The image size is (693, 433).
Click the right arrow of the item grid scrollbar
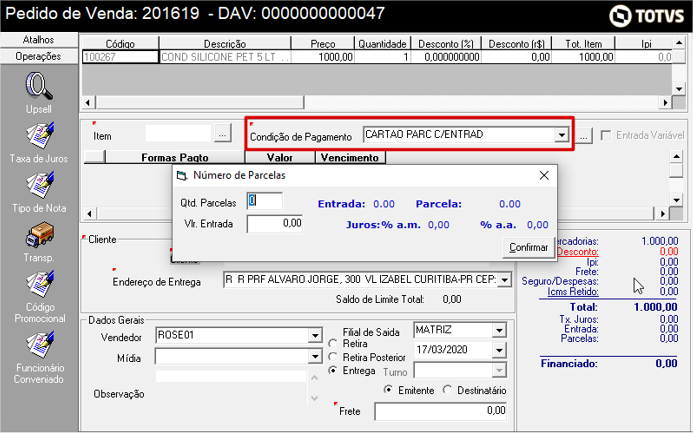pyautogui.click(x=665, y=103)
